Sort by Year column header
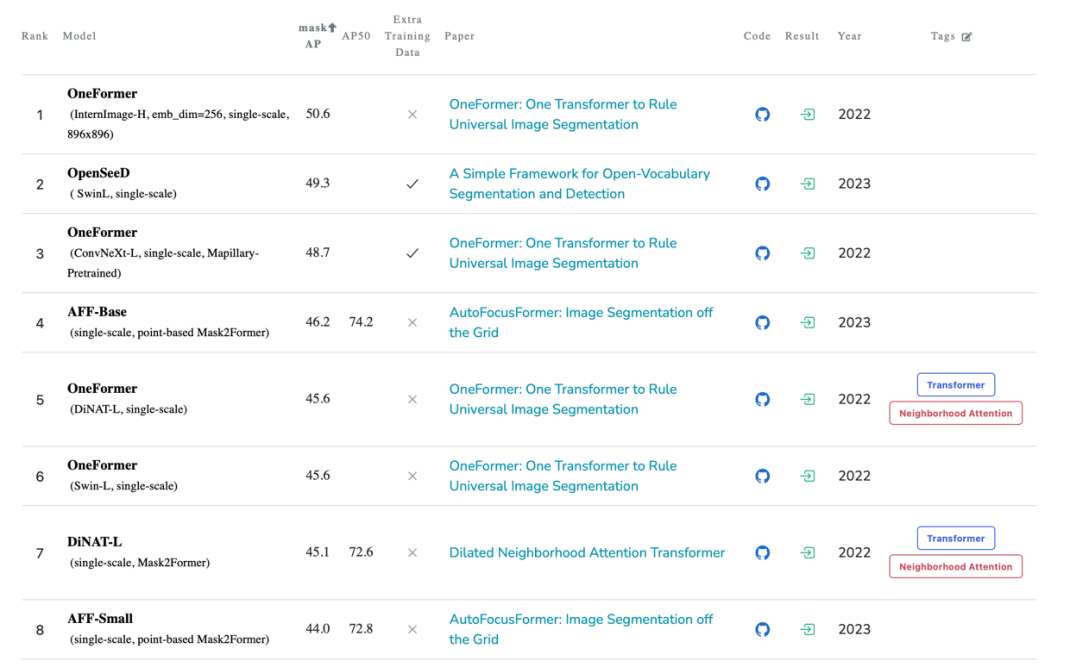 (849, 36)
